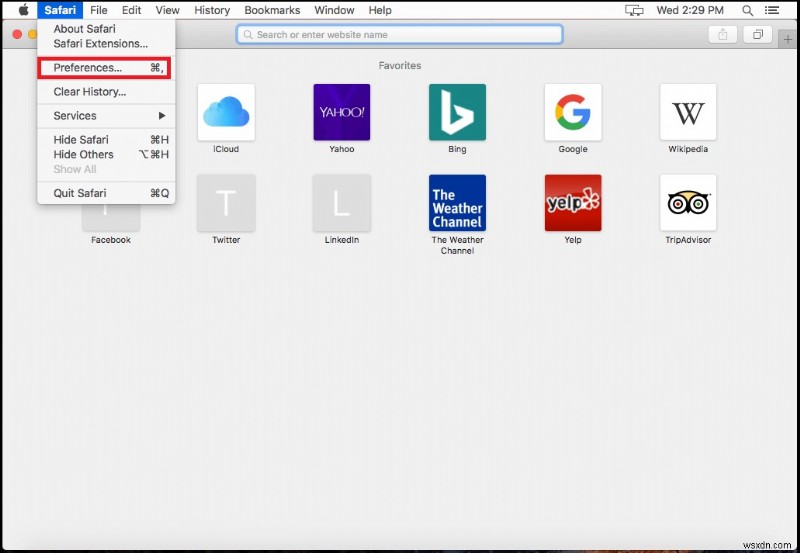Open the Edit menu

point(131,10)
